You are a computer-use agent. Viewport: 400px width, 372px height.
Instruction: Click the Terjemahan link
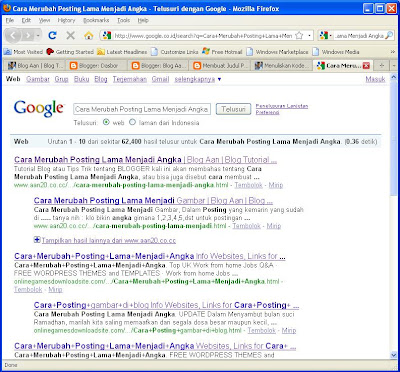(130, 79)
